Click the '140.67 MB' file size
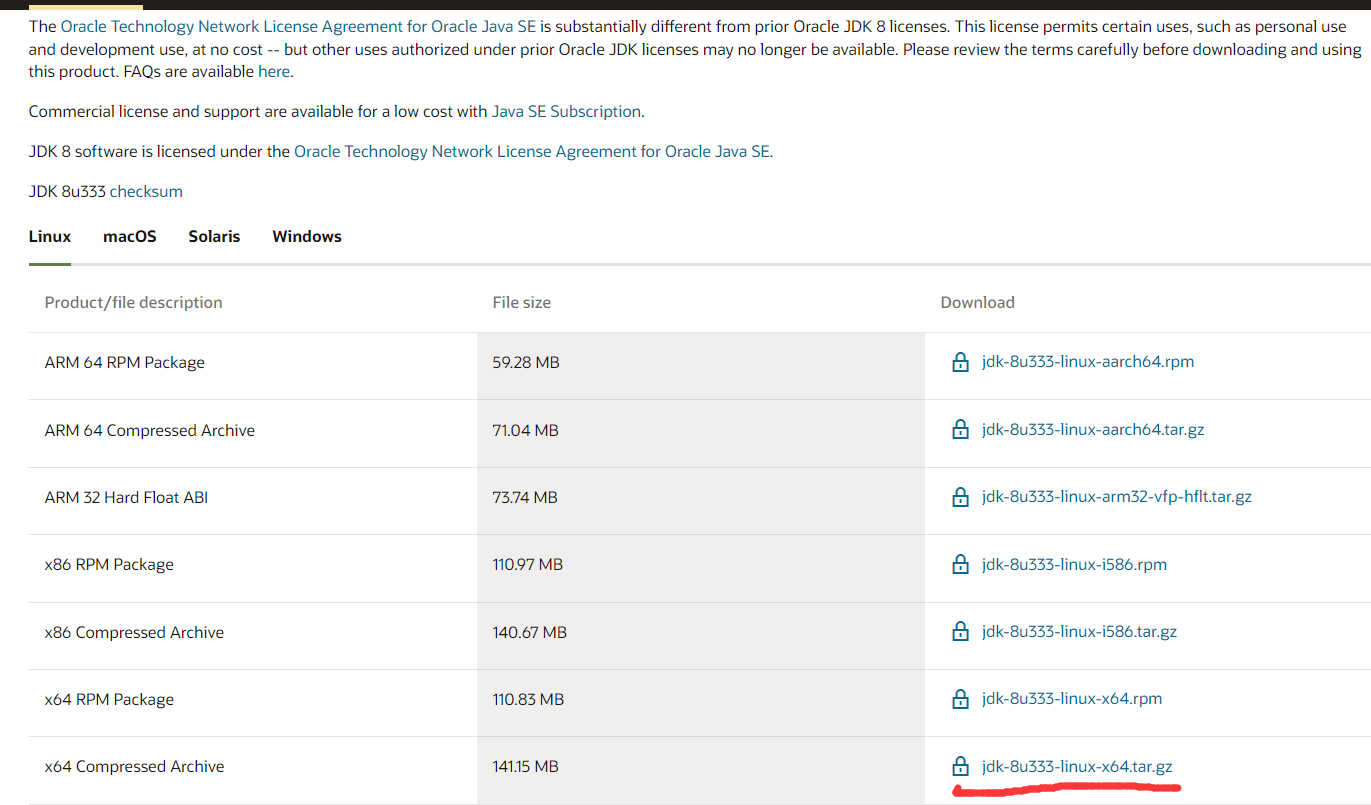The image size is (1371, 805). (530, 633)
